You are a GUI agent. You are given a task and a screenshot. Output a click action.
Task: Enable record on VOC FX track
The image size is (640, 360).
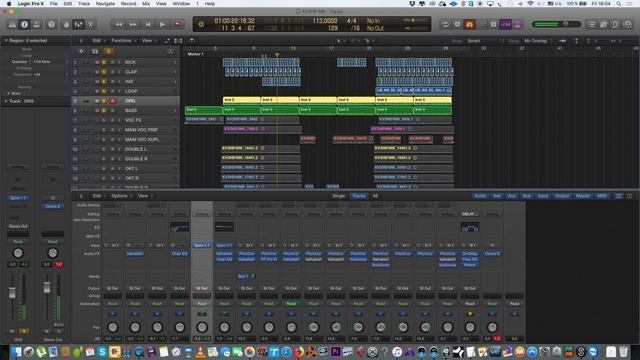pyautogui.click(x=113, y=120)
